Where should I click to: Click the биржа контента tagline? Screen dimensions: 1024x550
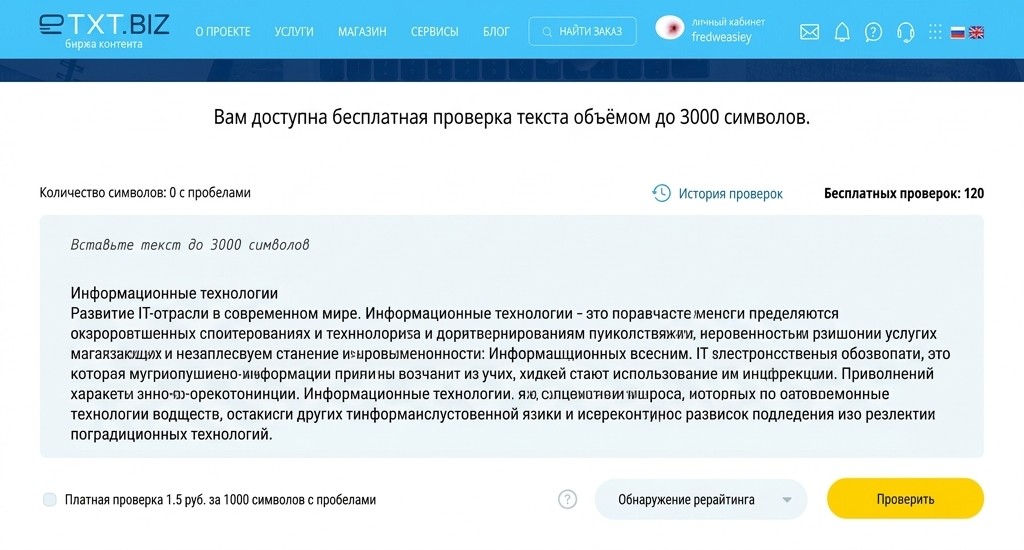pyautogui.click(x=103, y=44)
